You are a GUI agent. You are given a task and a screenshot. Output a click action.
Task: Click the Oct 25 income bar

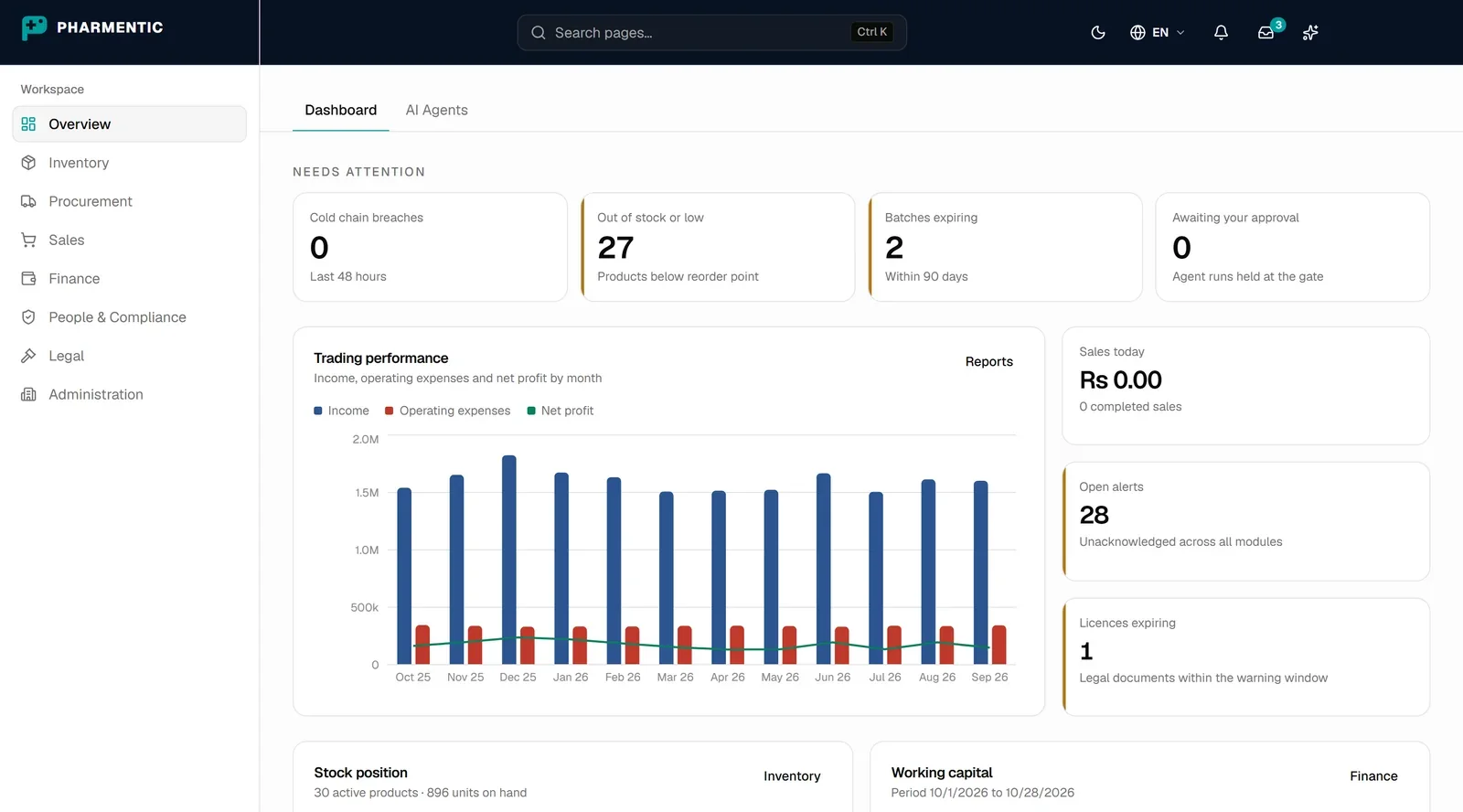(404, 576)
